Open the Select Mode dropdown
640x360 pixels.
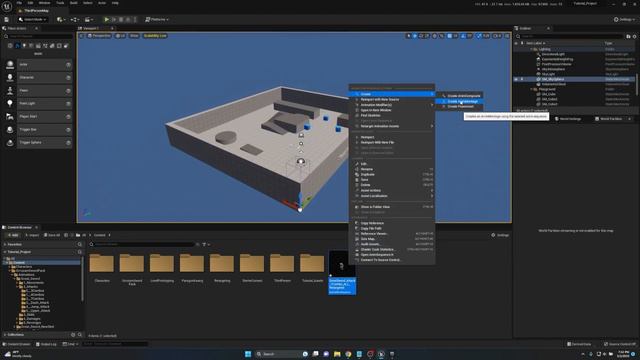point(33,19)
